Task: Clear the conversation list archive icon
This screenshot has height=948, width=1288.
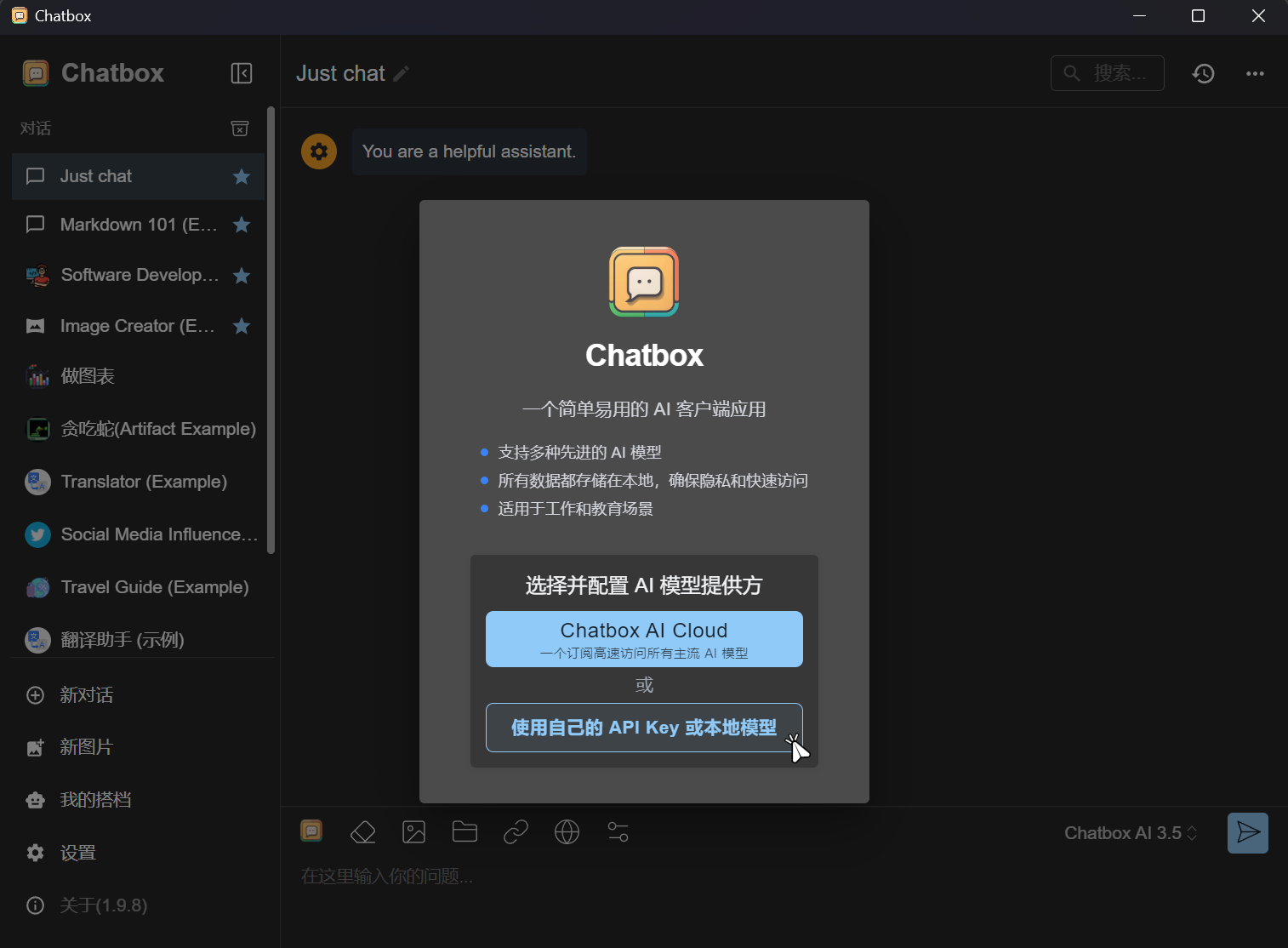Action: 240,128
